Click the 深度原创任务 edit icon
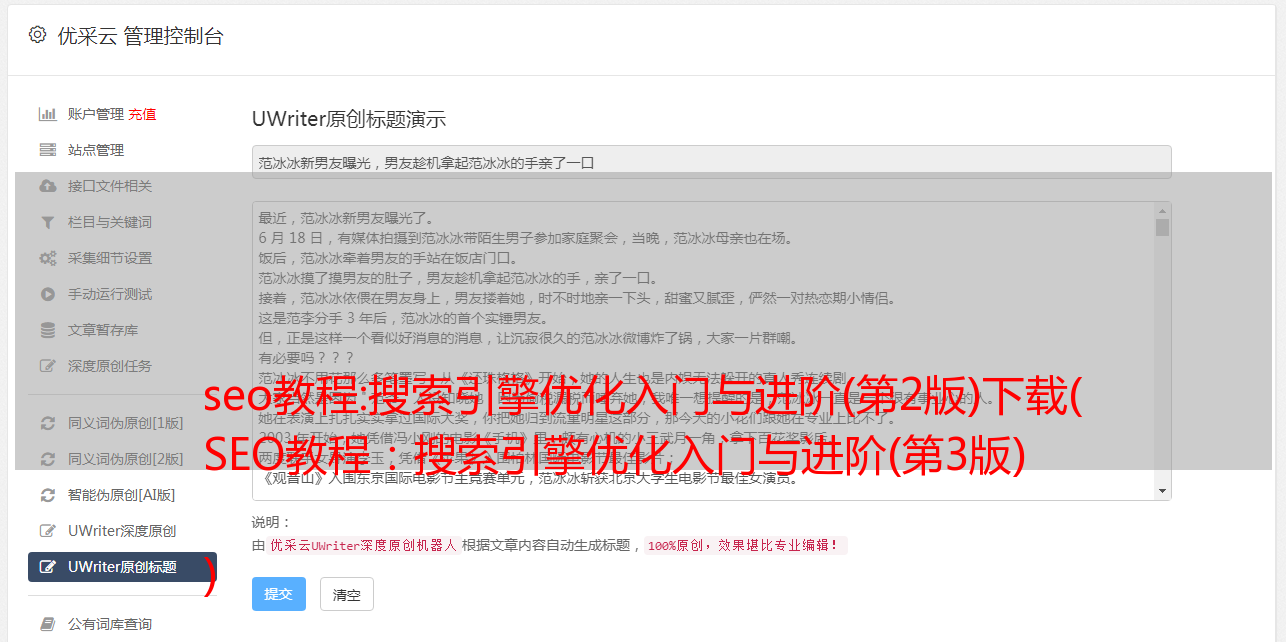This screenshot has height=642, width=1286. pos(47,366)
